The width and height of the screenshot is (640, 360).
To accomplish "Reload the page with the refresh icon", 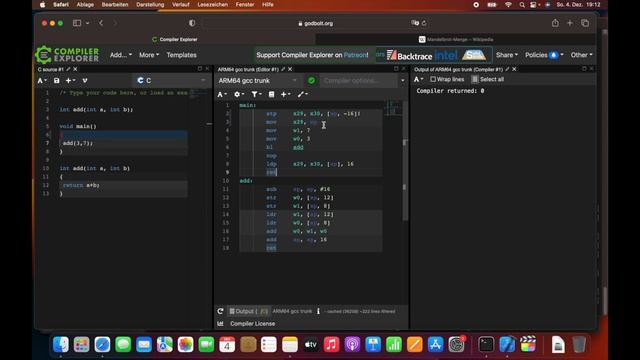I will (424, 23).
